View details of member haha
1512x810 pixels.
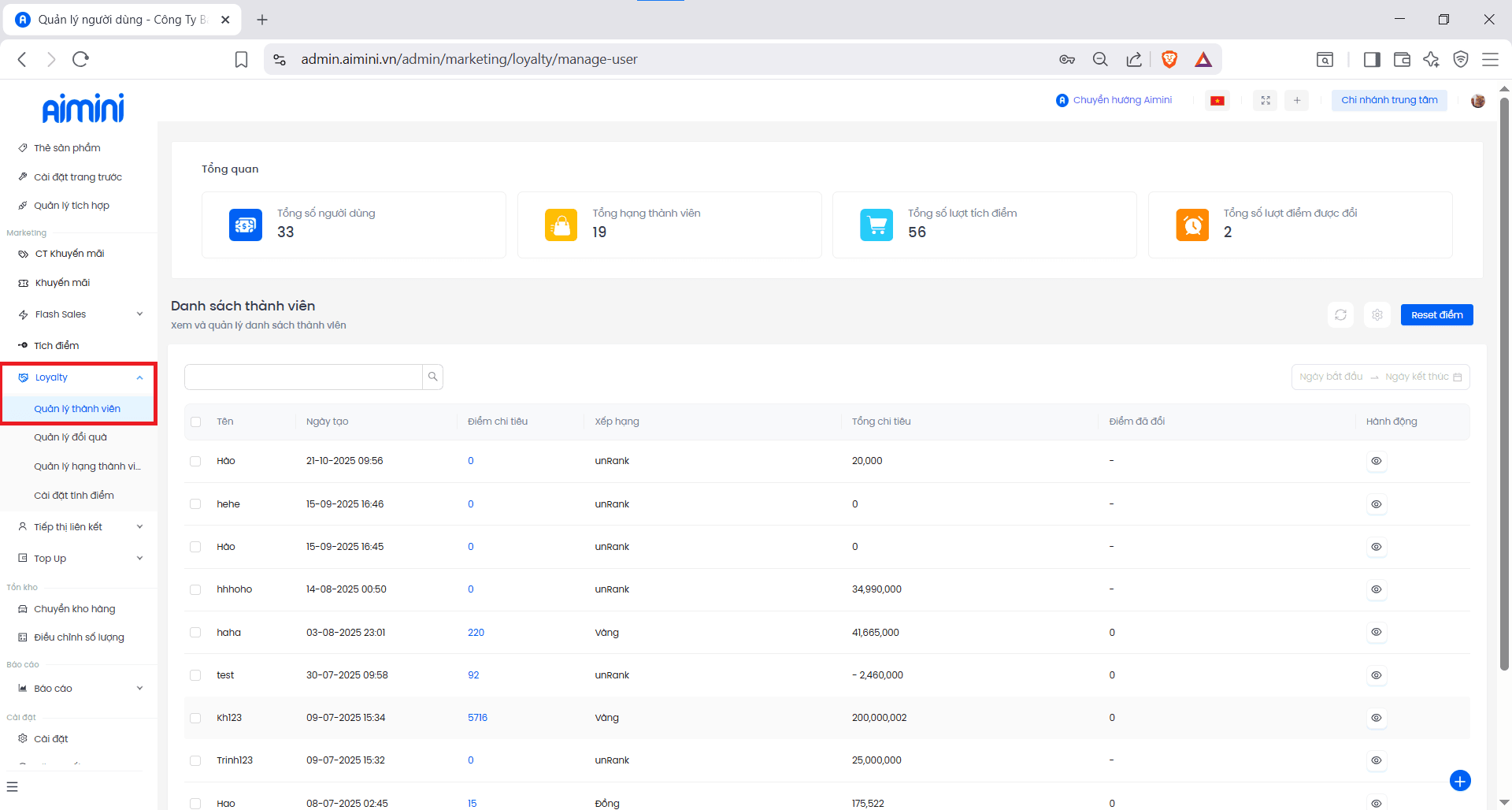1376,632
